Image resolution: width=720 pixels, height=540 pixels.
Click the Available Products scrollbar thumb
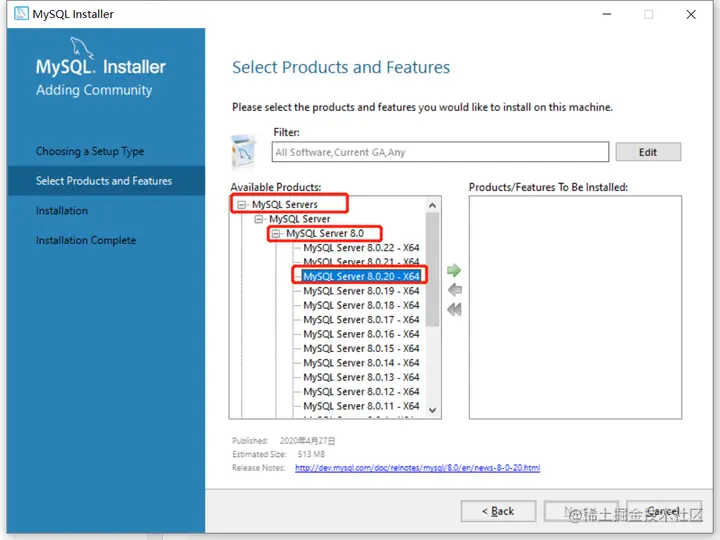pyautogui.click(x=432, y=270)
